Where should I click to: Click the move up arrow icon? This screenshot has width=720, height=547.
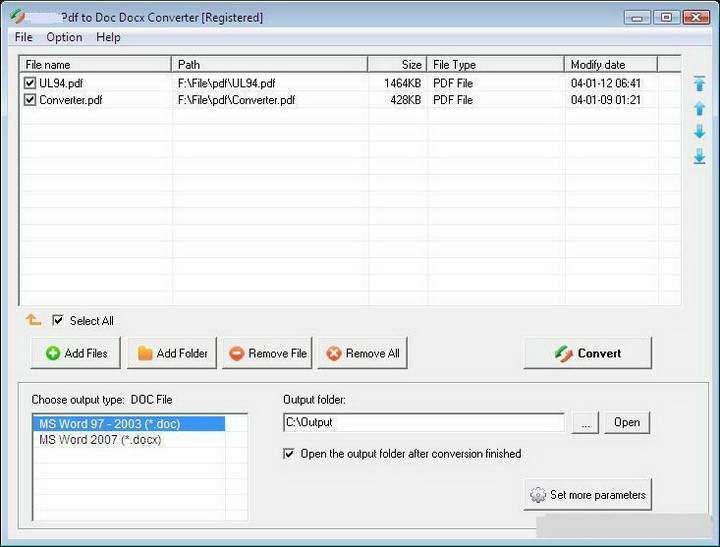[x=699, y=108]
